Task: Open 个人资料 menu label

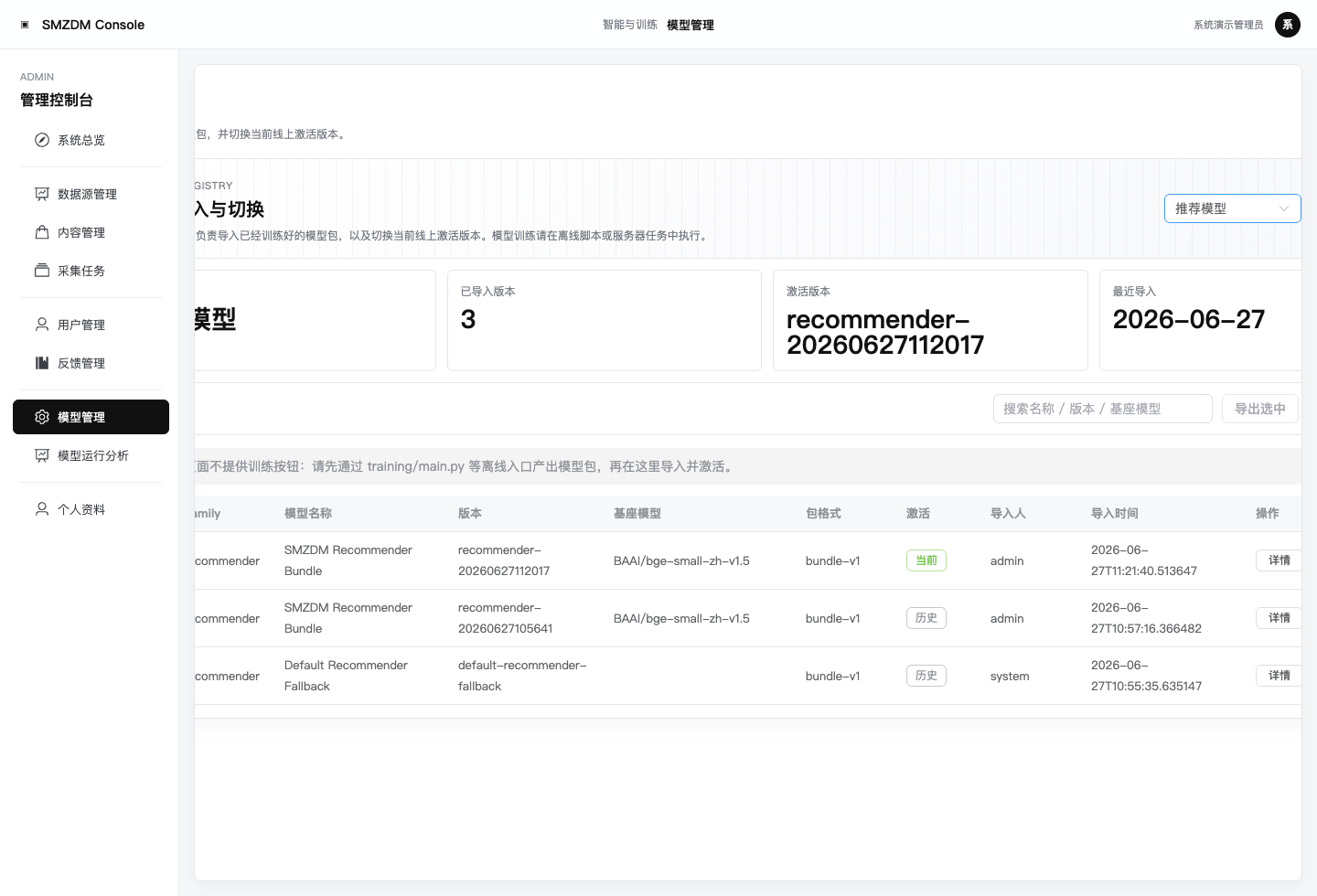Action: coord(81,509)
